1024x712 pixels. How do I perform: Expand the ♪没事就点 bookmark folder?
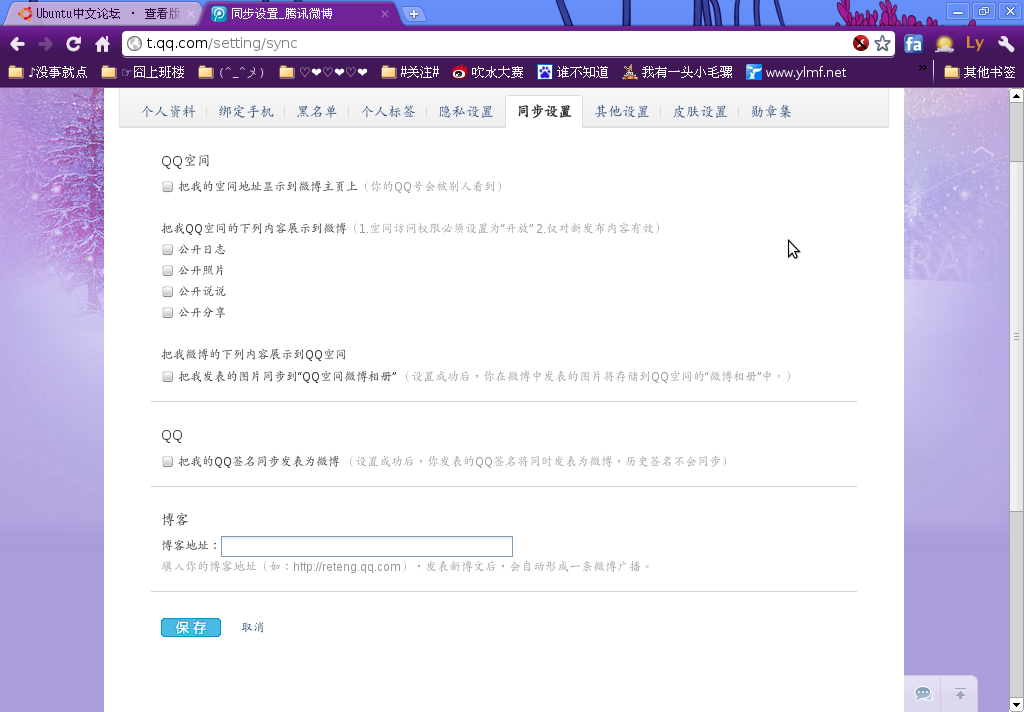(48, 72)
